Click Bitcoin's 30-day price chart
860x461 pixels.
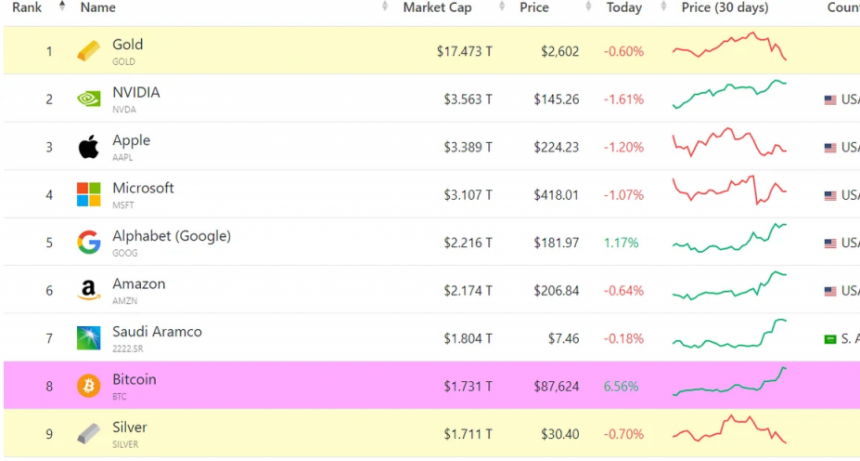(729, 382)
